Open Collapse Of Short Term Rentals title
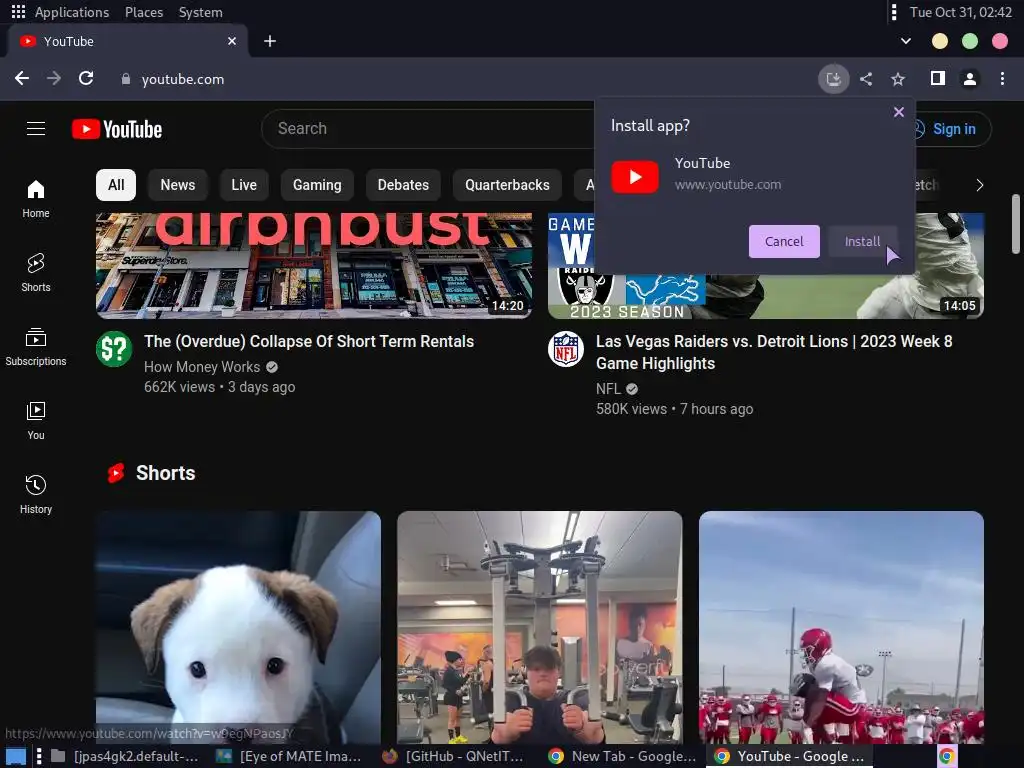The width and height of the screenshot is (1024, 768). click(309, 341)
